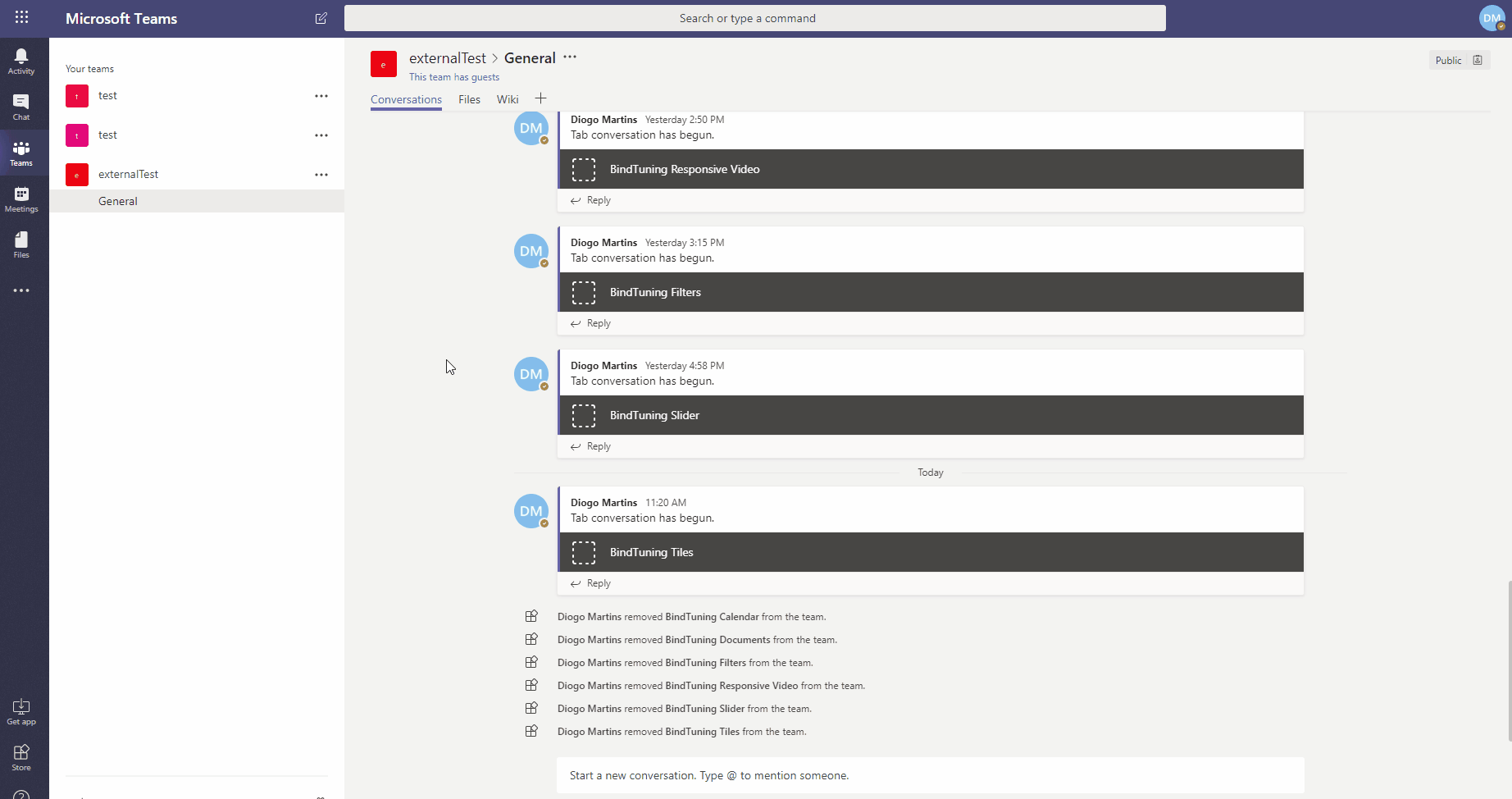Image resolution: width=1512 pixels, height=799 pixels.
Task: Focus the Search or type a command box
Action: tap(755, 18)
